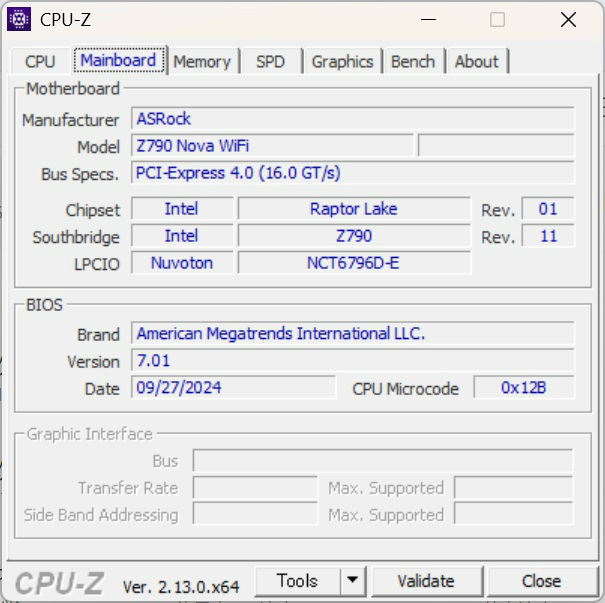Switch to the CPU tab

tap(40, 61)
